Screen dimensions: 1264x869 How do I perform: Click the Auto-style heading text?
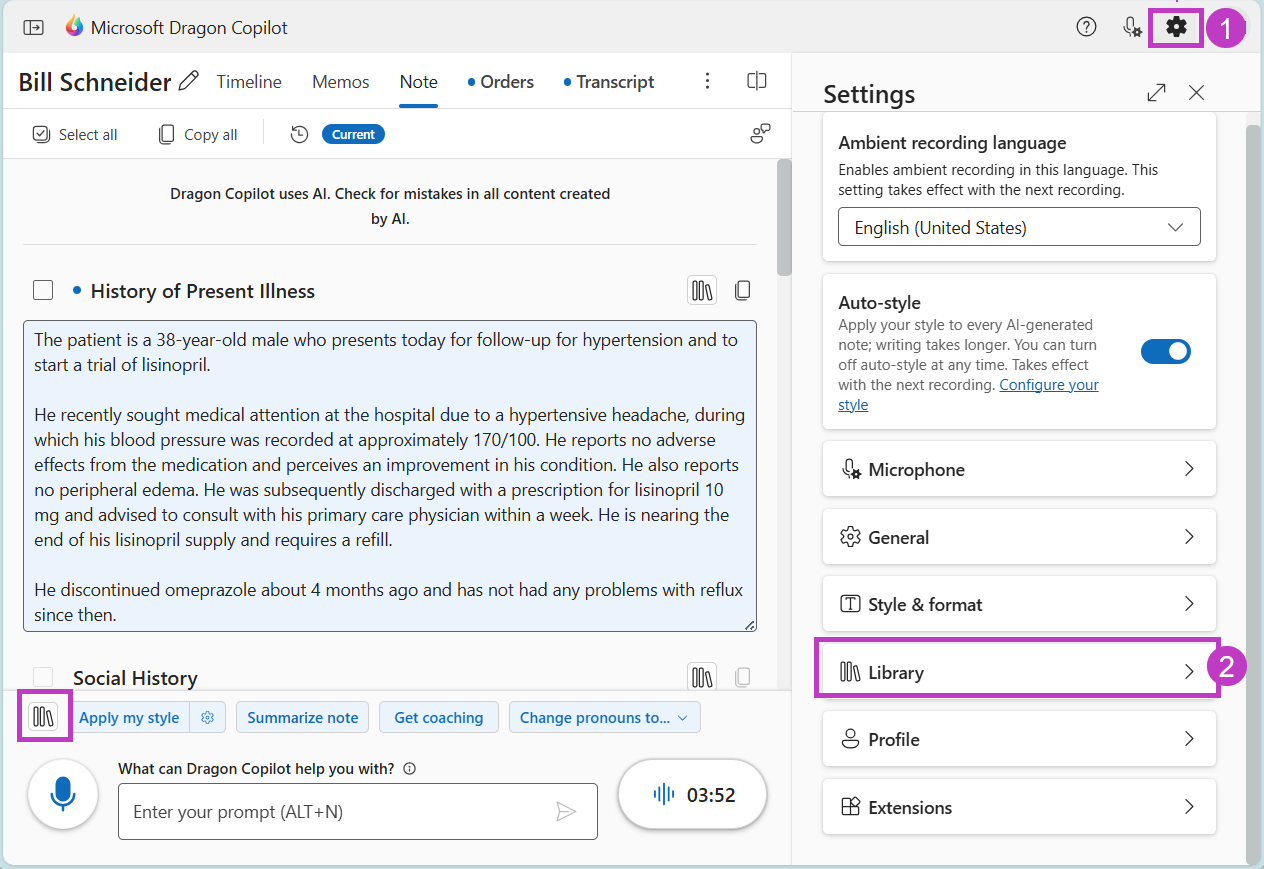(x=879, y=303)
